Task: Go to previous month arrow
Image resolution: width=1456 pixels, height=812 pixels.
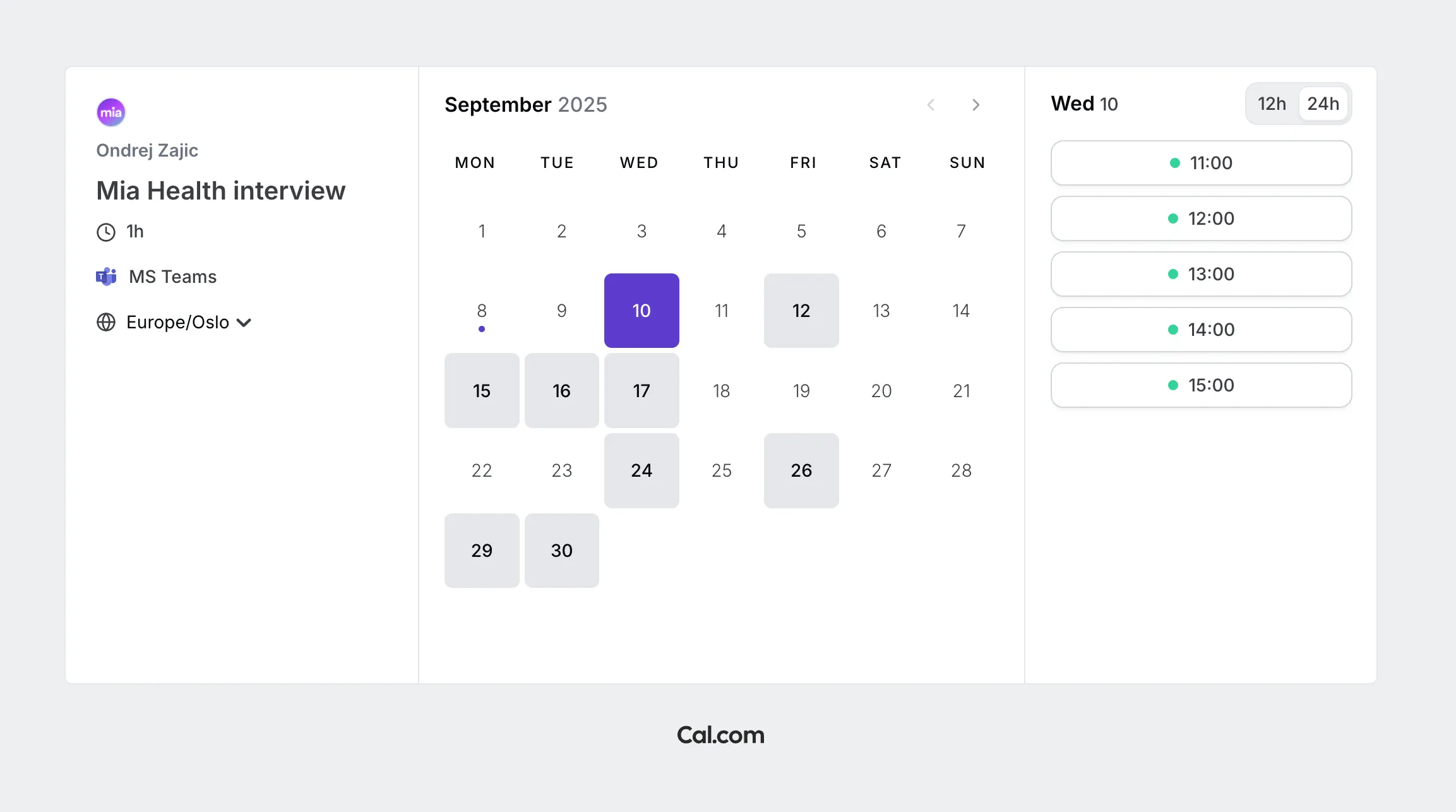Action: tap(931, 105)
